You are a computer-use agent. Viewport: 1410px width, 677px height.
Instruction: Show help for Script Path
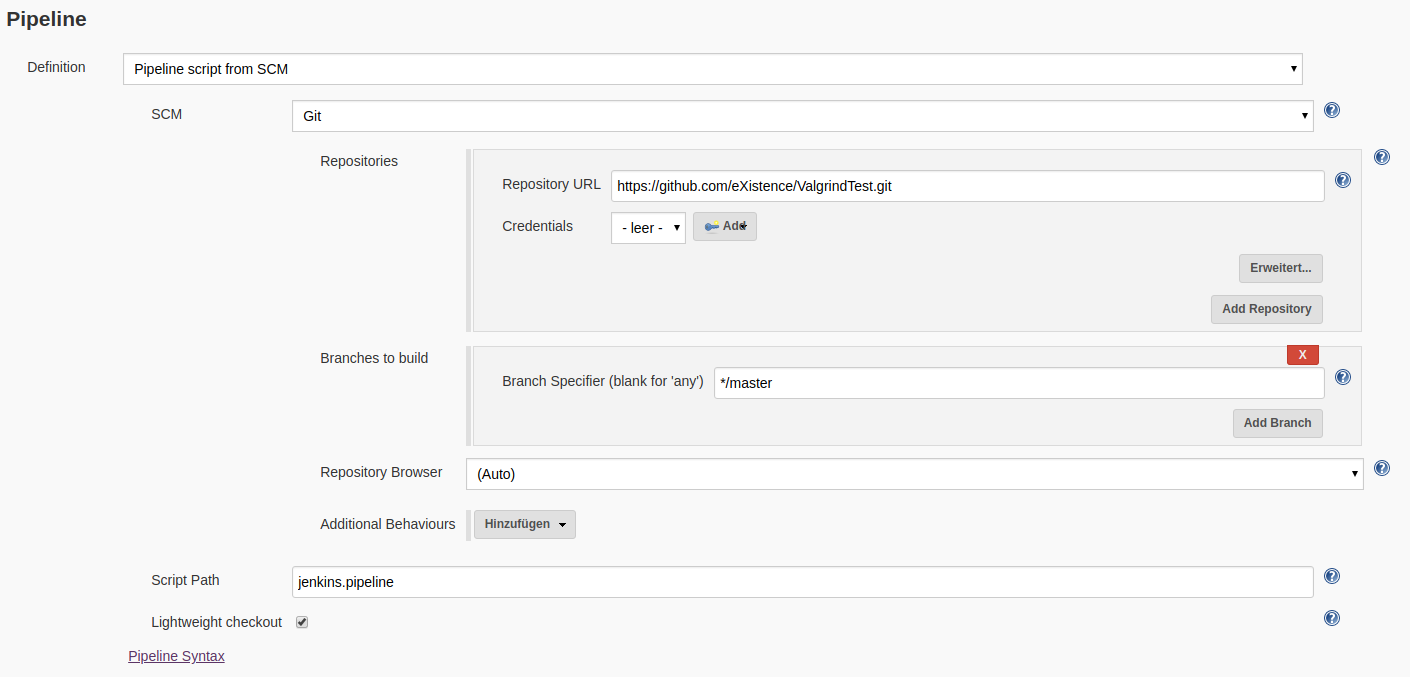click(1332, 576)
